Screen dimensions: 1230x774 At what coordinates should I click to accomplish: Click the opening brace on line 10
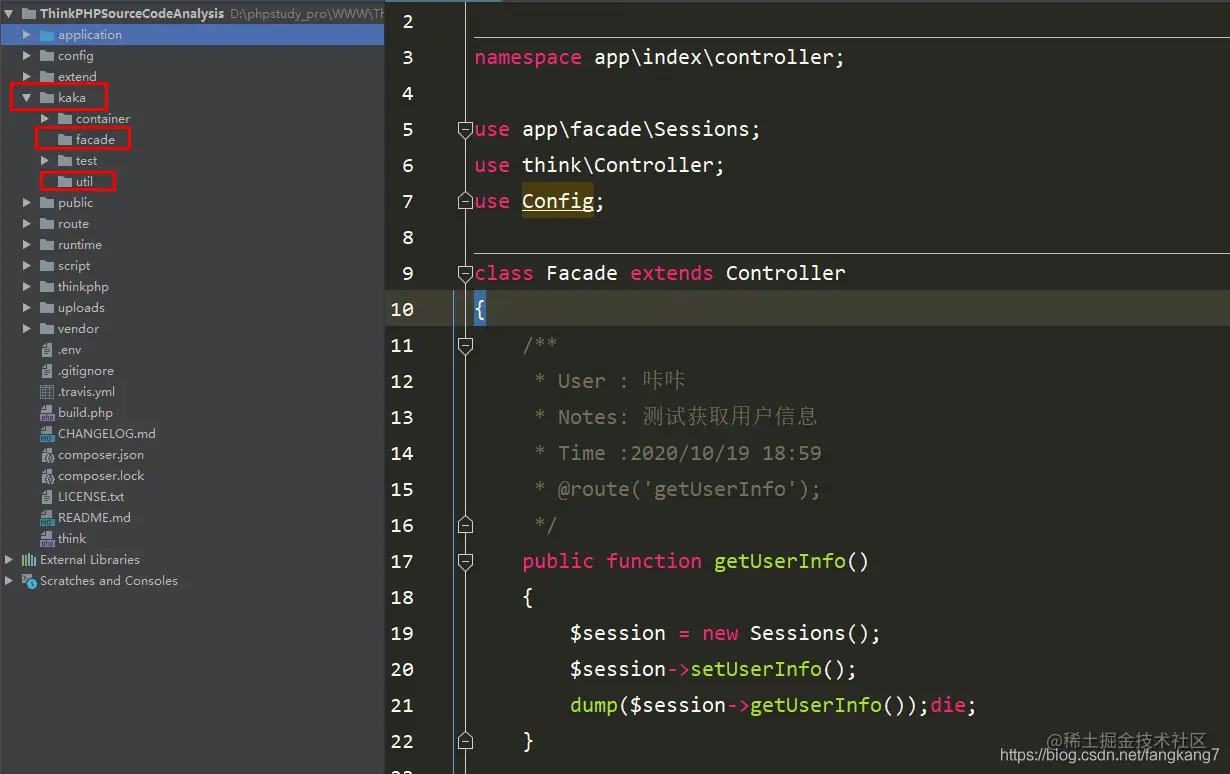click(480, 309)
